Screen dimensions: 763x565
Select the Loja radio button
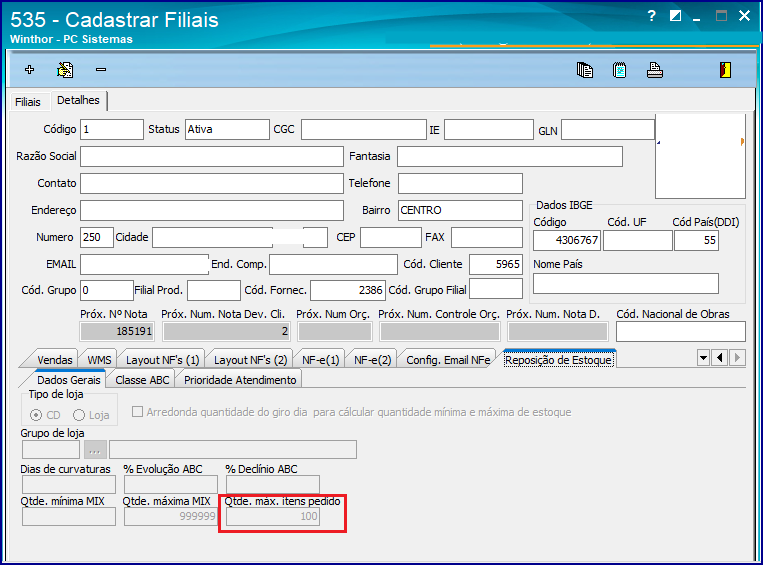[x=79, y=415]
